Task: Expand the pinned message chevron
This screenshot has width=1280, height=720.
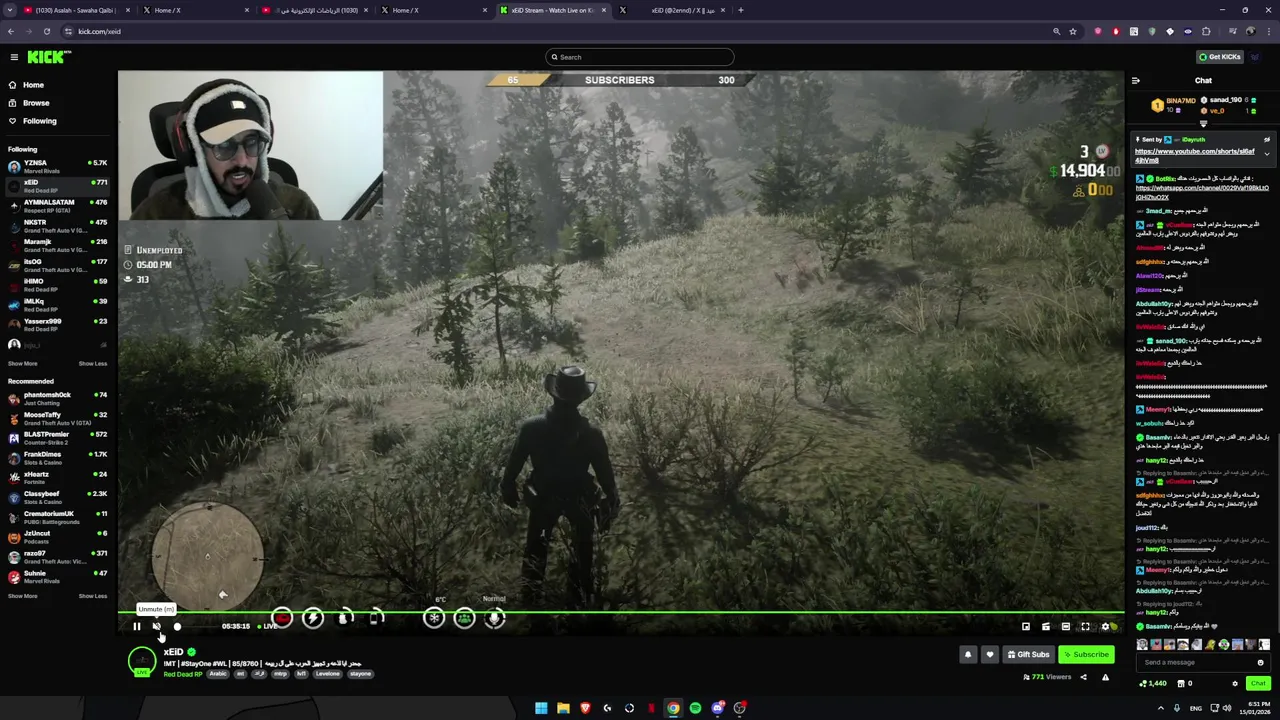Action: pyautogui.click(x=1266, y=153)
